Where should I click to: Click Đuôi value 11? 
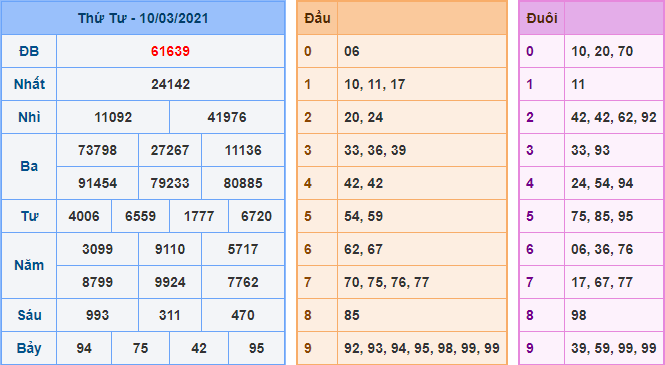pyautogui.click(x=578, y=84)
